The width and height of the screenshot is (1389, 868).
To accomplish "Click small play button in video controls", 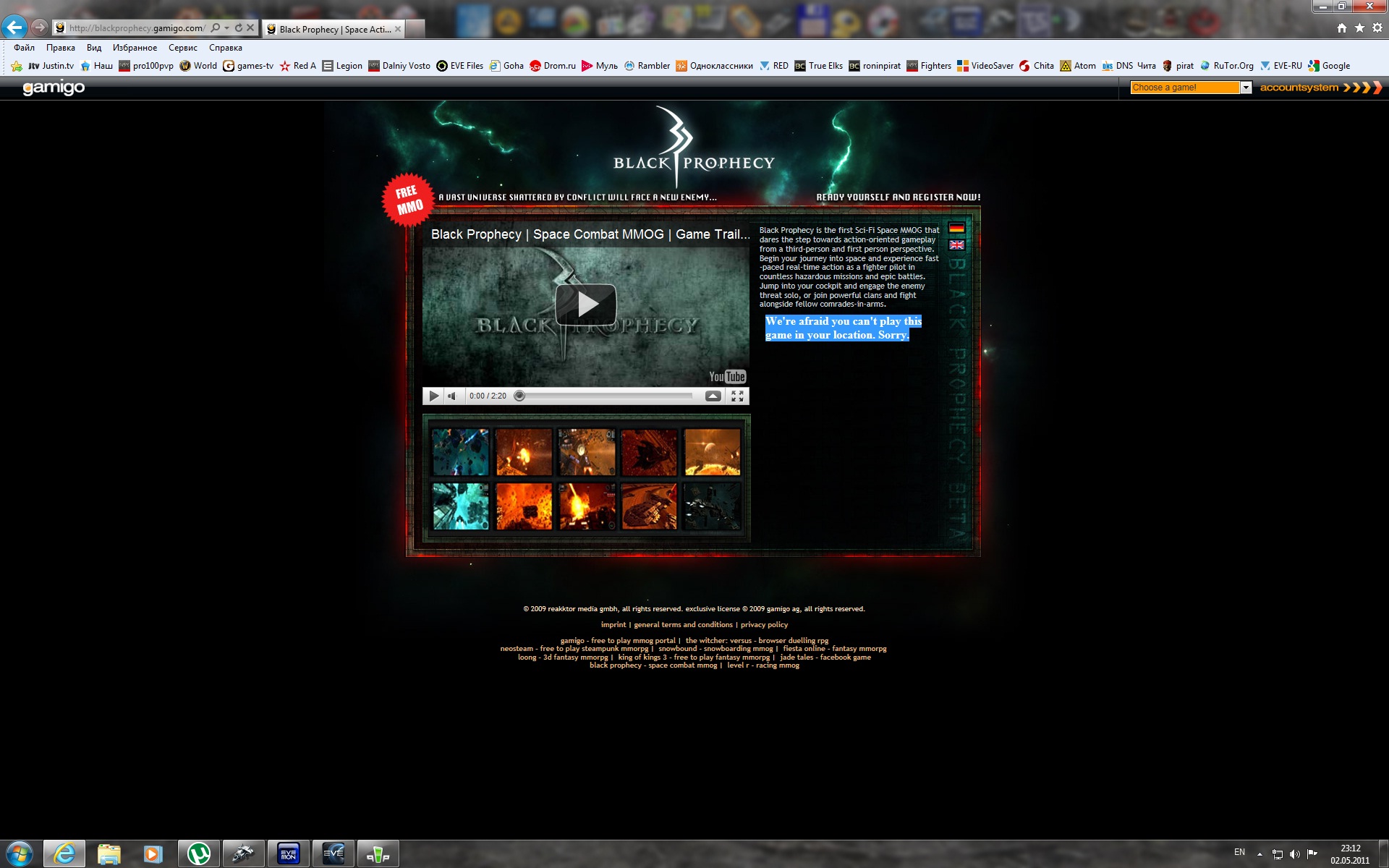I will [x=433, y=396].
